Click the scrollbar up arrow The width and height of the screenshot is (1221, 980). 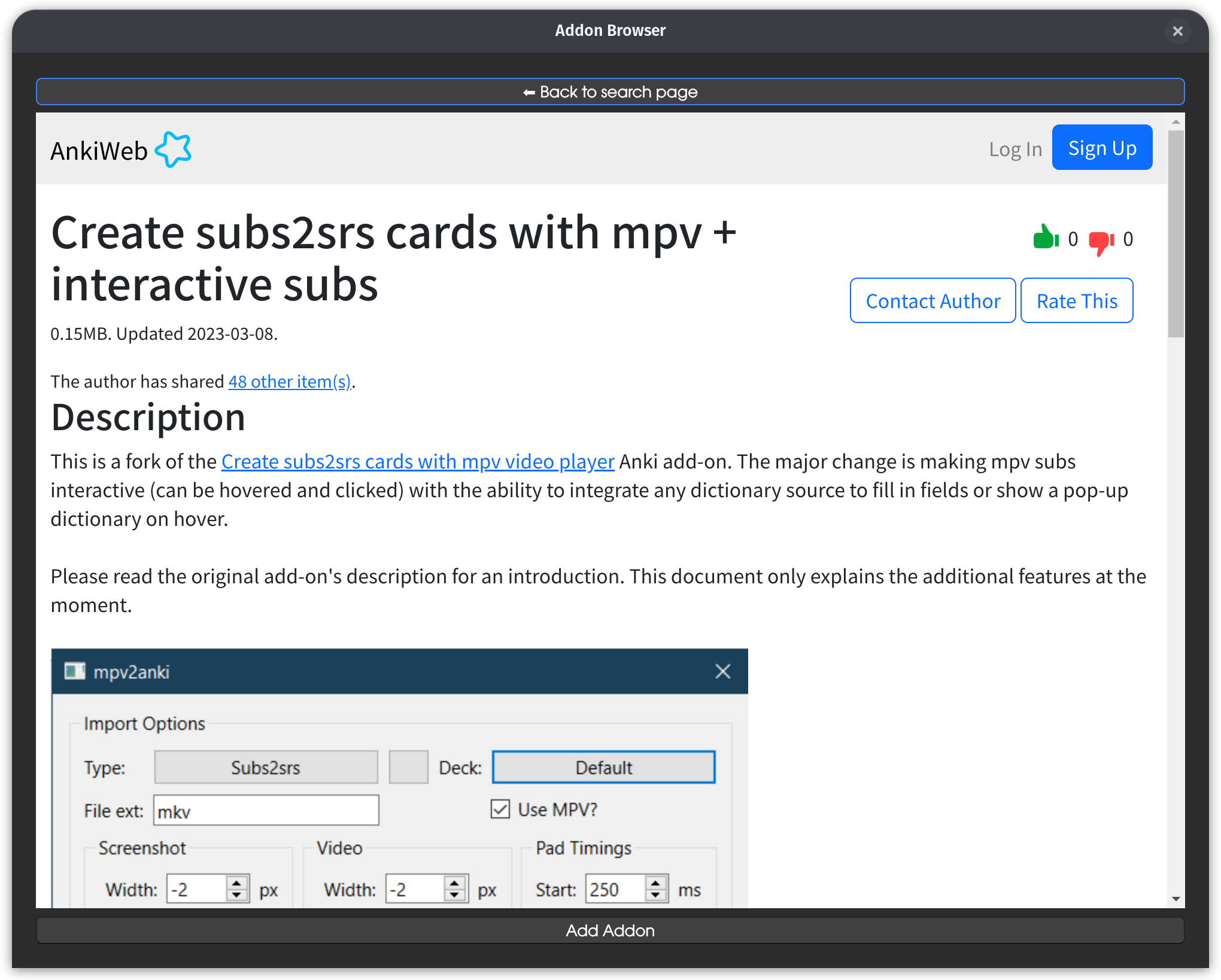1176,122
